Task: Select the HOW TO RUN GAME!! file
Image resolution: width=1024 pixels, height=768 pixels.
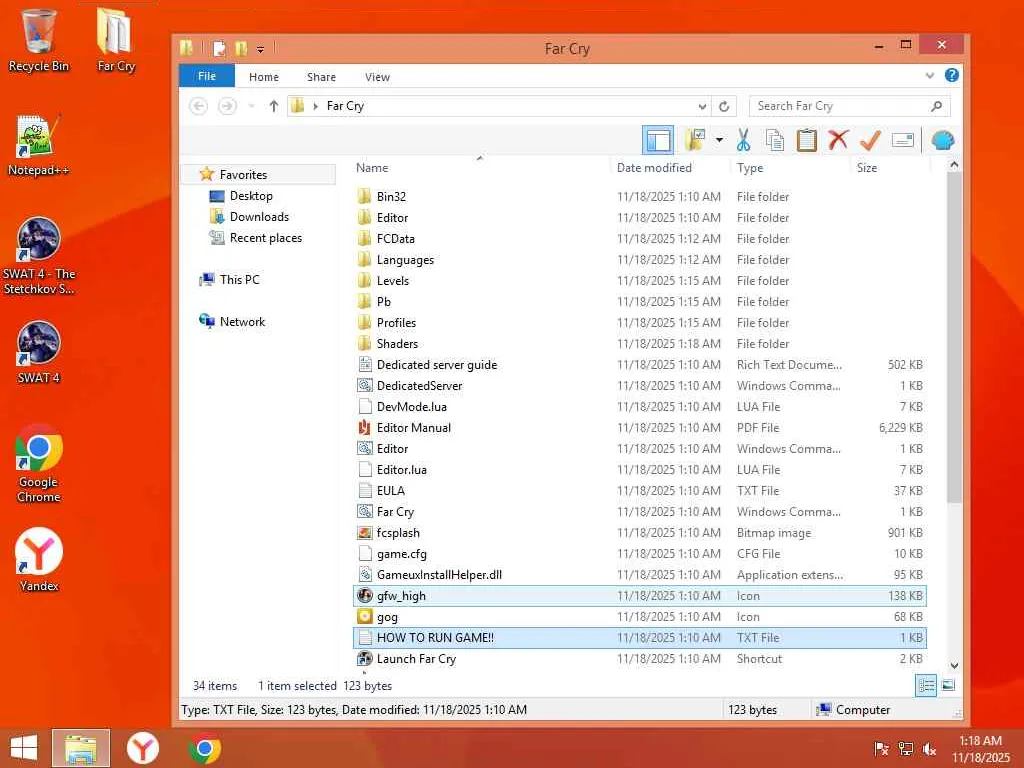Action: point(639,637)
